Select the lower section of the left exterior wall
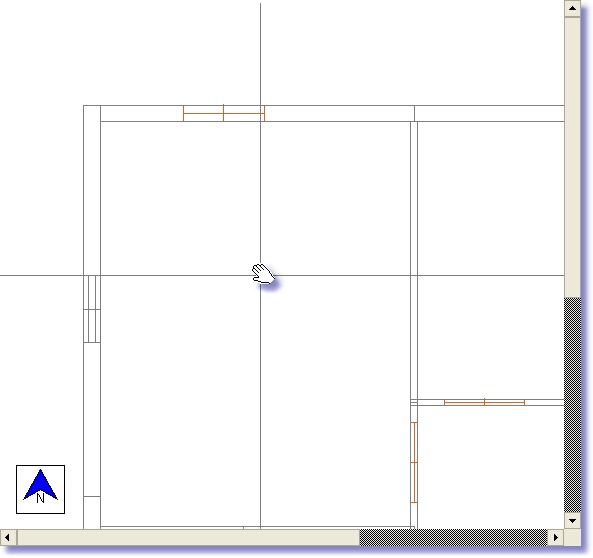 92,419
